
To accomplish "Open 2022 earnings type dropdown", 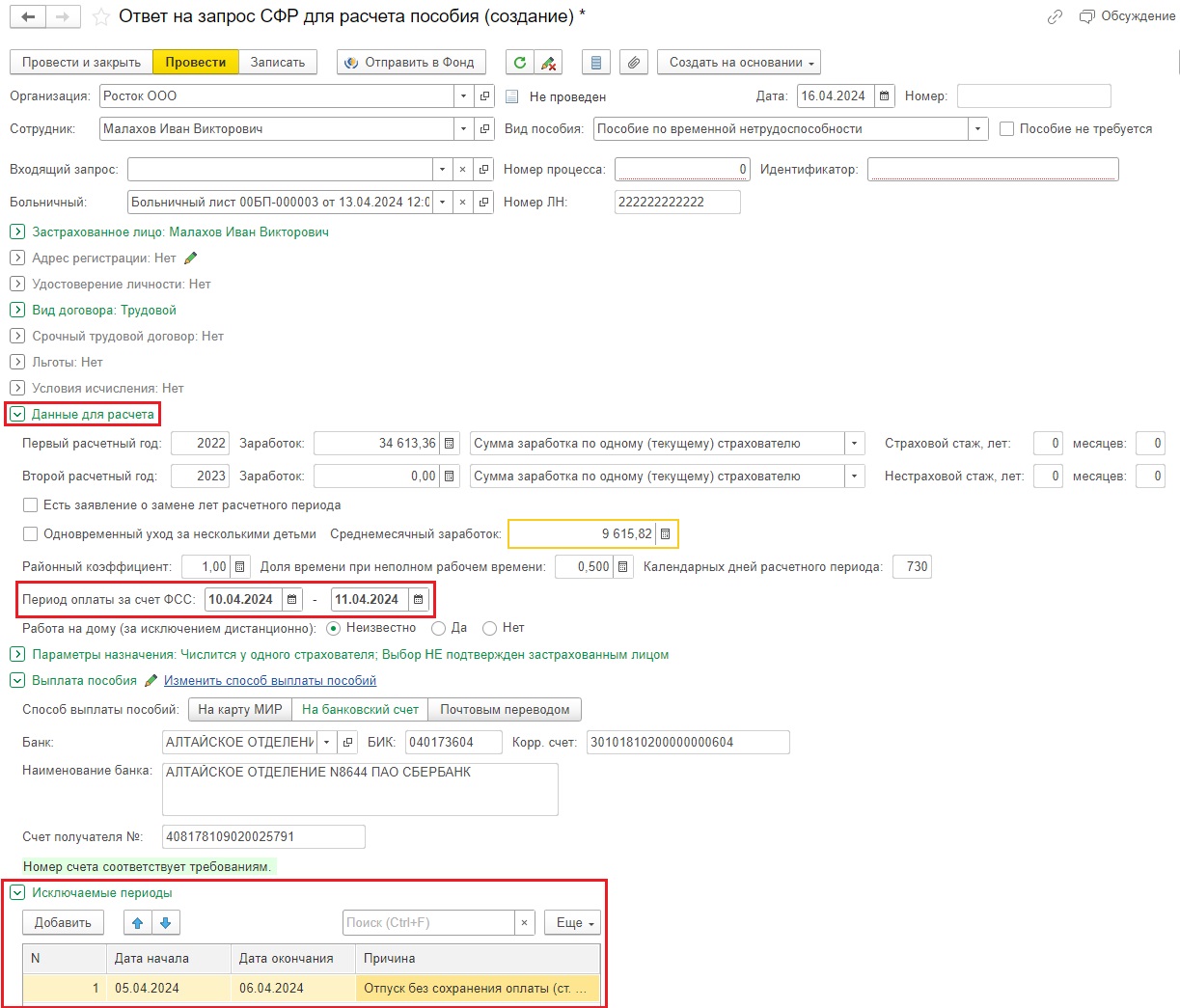I will [854, 444].
